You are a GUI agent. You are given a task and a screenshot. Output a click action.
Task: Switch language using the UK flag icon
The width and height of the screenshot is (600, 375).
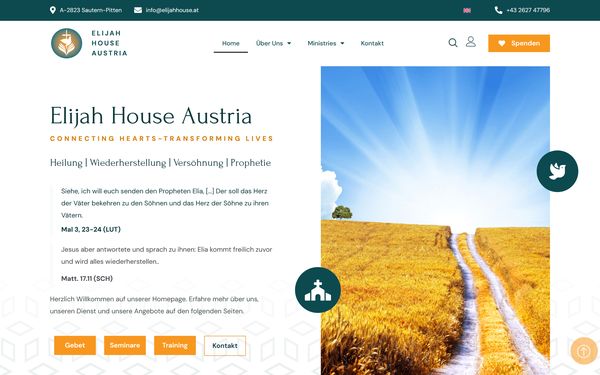(467, 10)
